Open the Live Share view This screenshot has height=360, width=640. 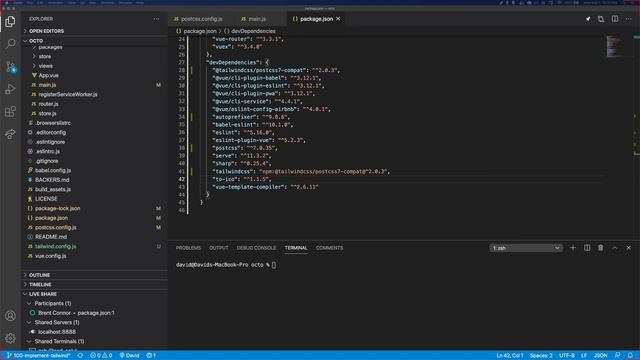10,133
